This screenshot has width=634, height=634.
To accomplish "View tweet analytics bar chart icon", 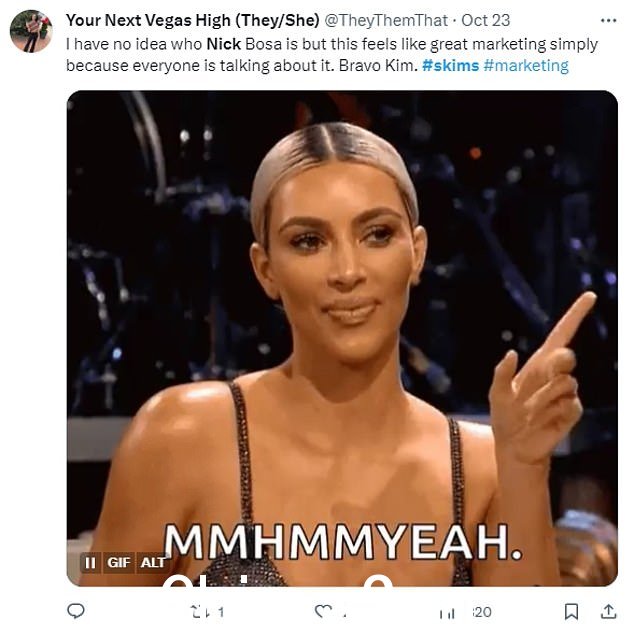I will (447, 613).
